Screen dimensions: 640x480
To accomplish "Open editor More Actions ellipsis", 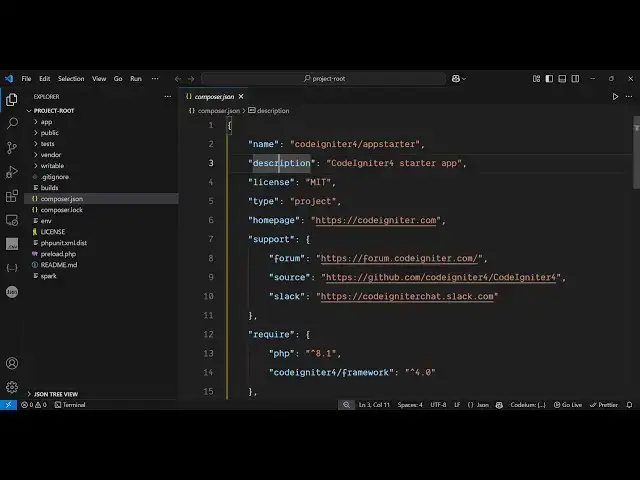I will click(629, 97).
